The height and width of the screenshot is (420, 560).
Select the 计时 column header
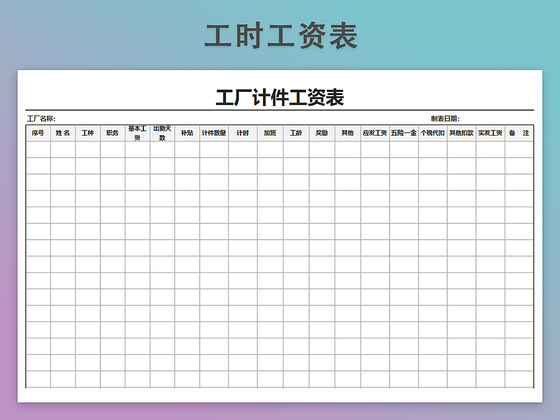click(x=243, y=133)
